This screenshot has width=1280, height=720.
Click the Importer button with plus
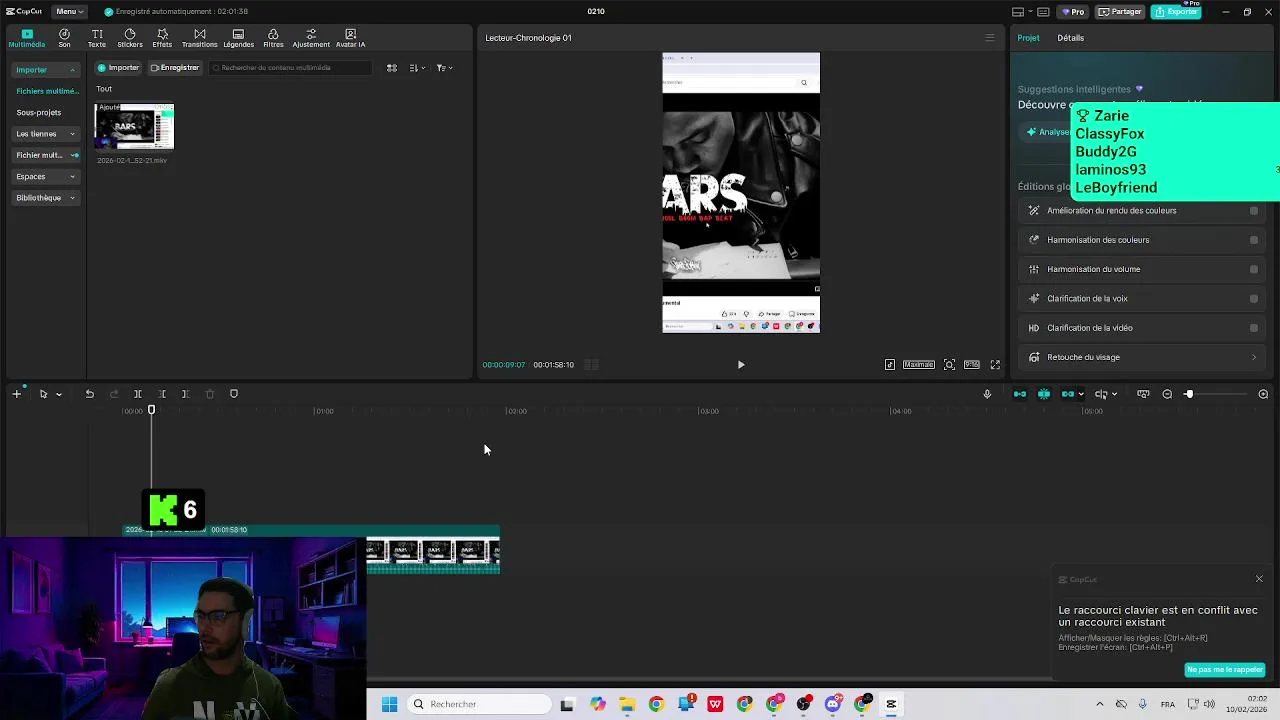pyautogui.click(x=118, y=68)
